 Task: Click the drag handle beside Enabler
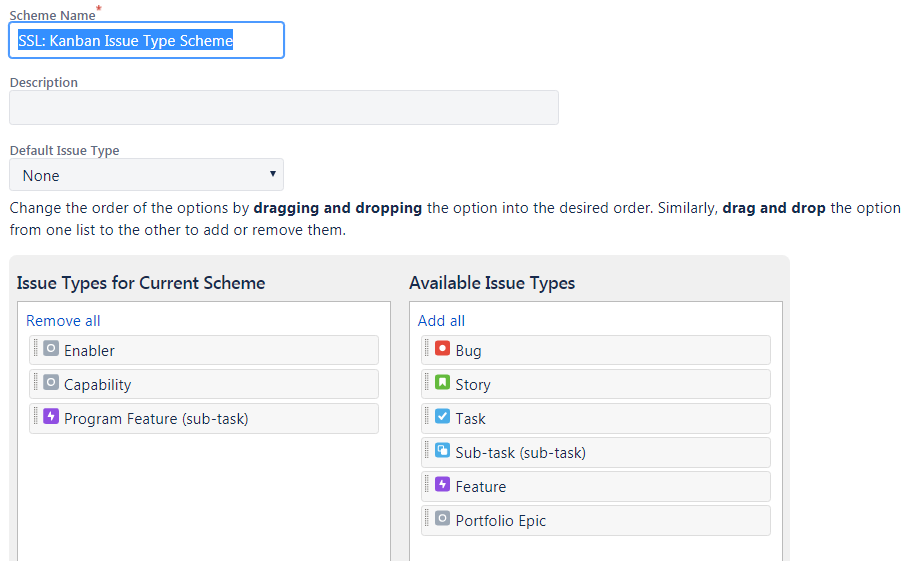click(x=36, y=349)
